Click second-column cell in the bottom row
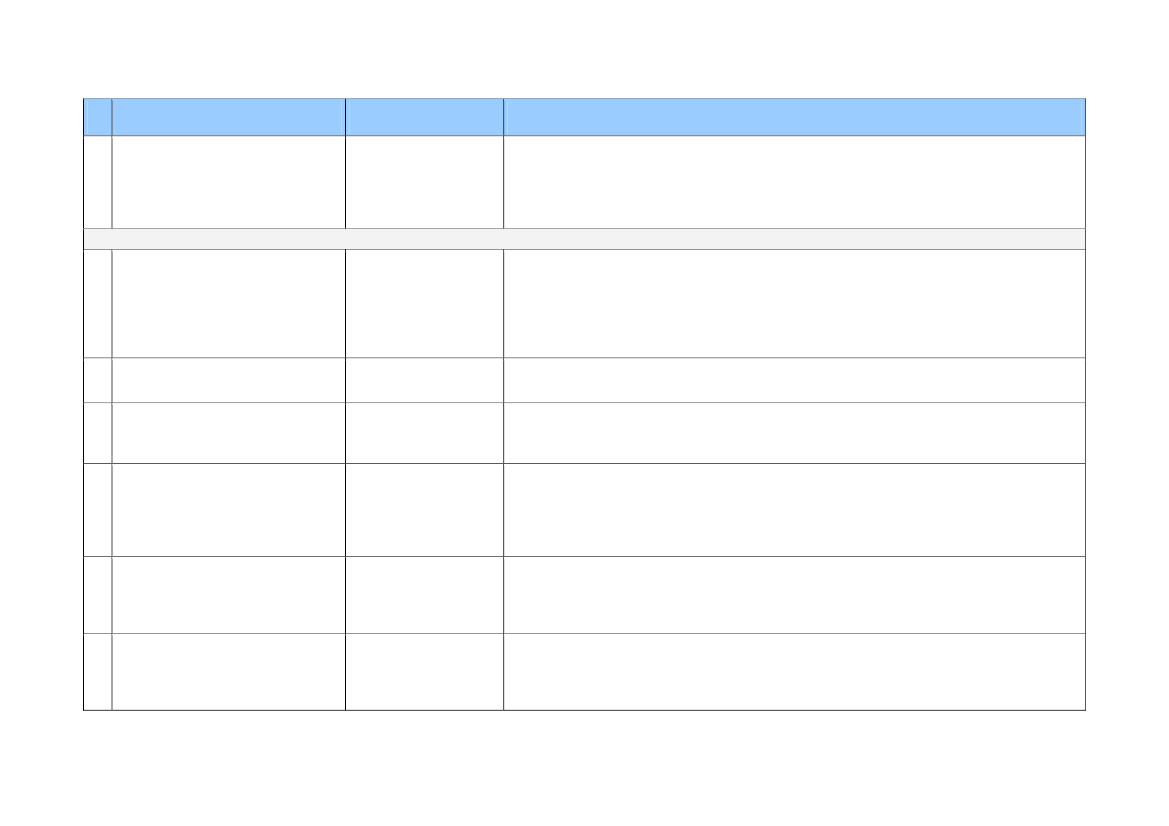The width and height of the screenshot is (1169, 826). click(228, 672)
